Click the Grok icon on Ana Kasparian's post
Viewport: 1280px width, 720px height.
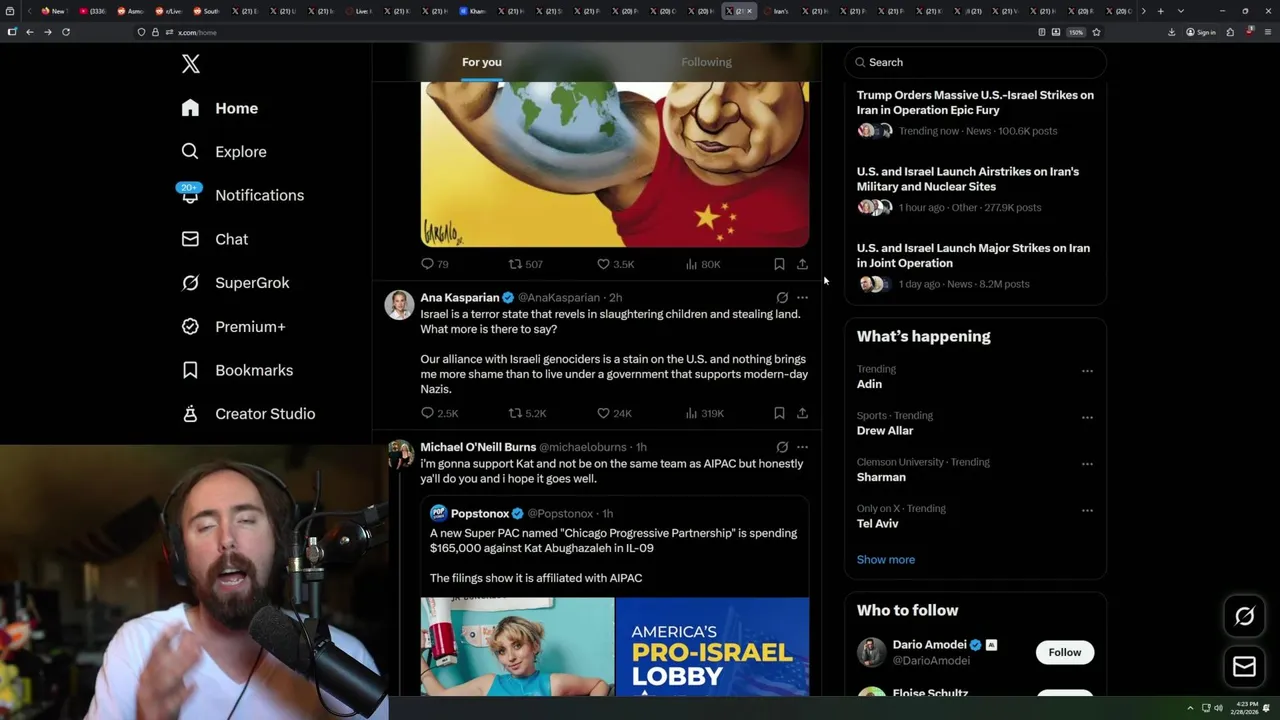point(782,297)
